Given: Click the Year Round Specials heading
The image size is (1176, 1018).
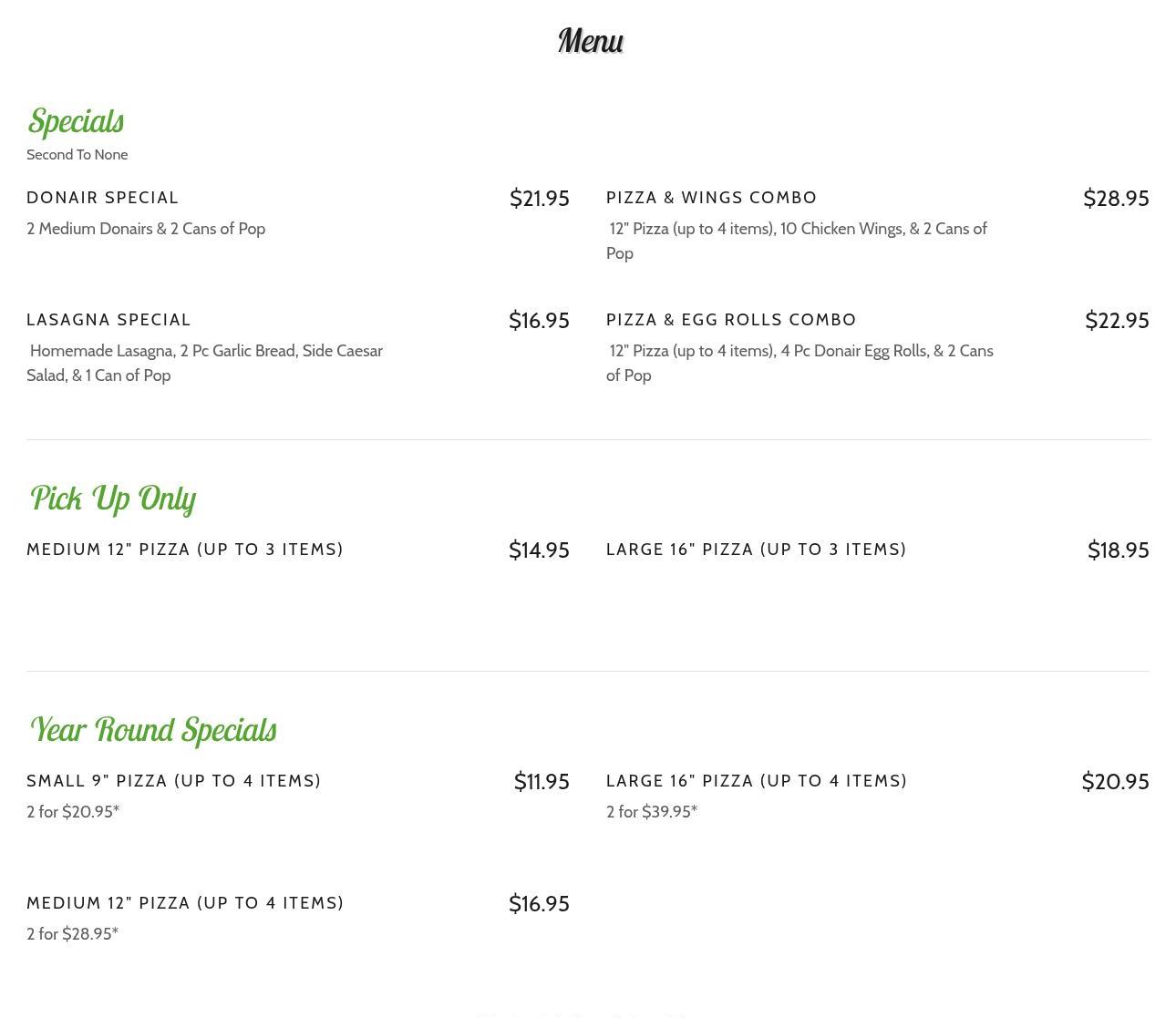Looking at the screenshot, I should point(153,730).
